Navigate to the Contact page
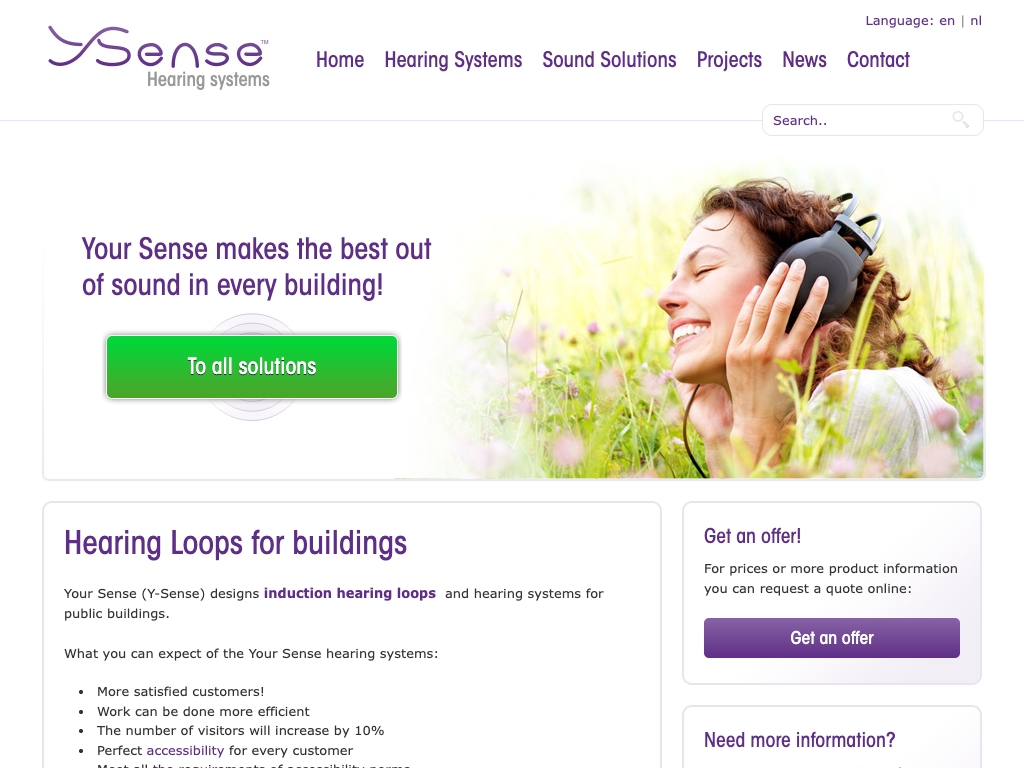Image resolution: width=1024 pixels, height=768 pixels. point(878,60)
